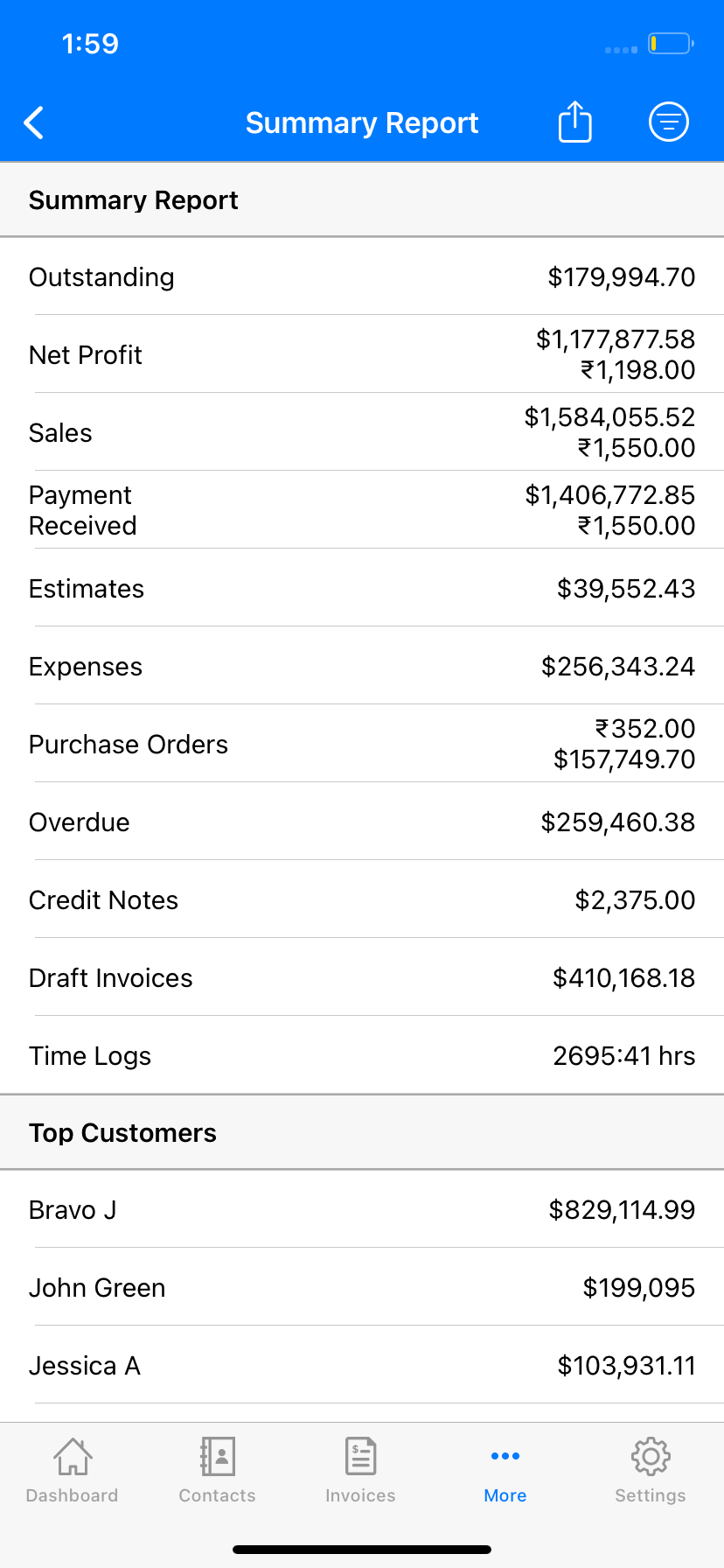Go to the Dashboard home icon

coord(73,1457)
